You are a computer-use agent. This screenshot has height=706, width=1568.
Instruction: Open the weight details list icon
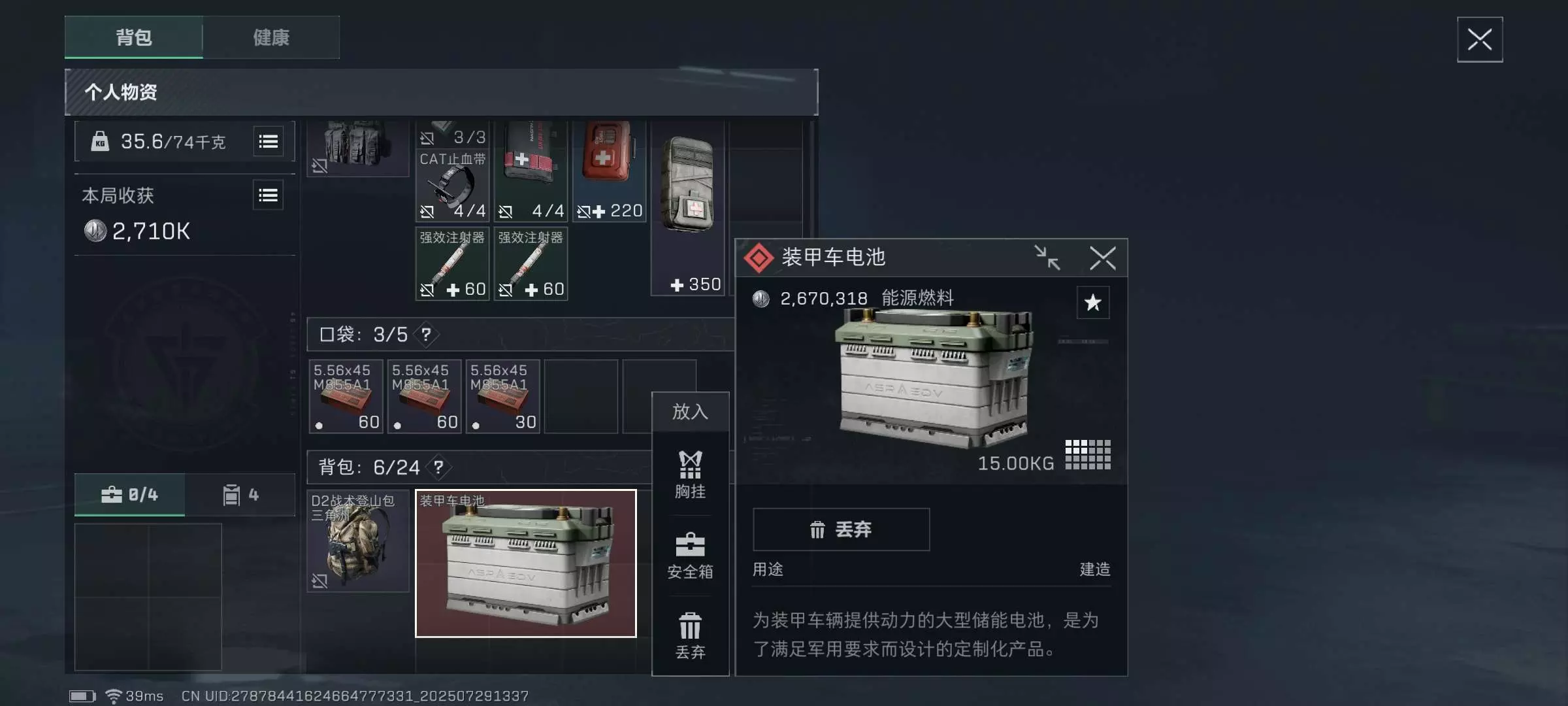[x=269, y=142]
